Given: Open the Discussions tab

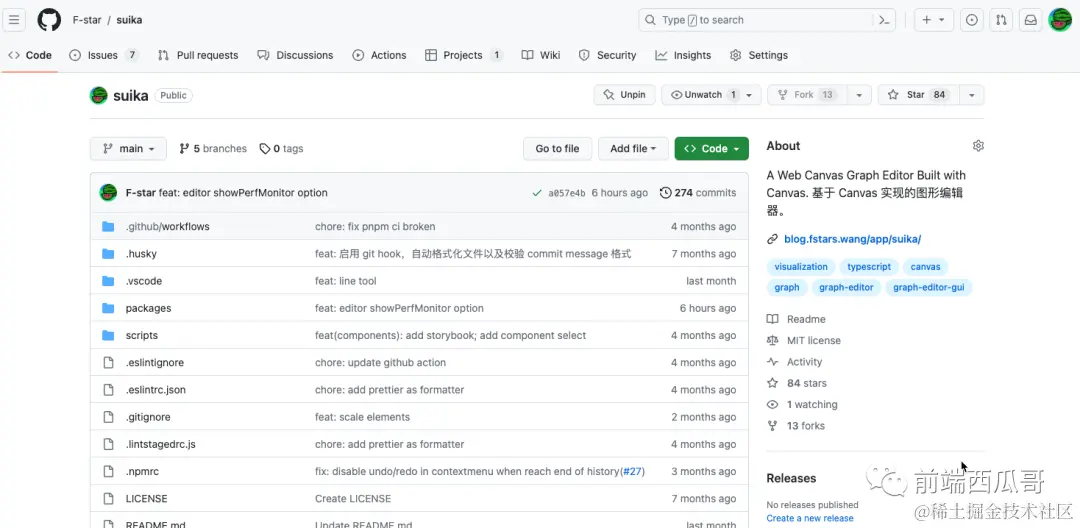Looking at the screenshot, I should tap(295, 55).
